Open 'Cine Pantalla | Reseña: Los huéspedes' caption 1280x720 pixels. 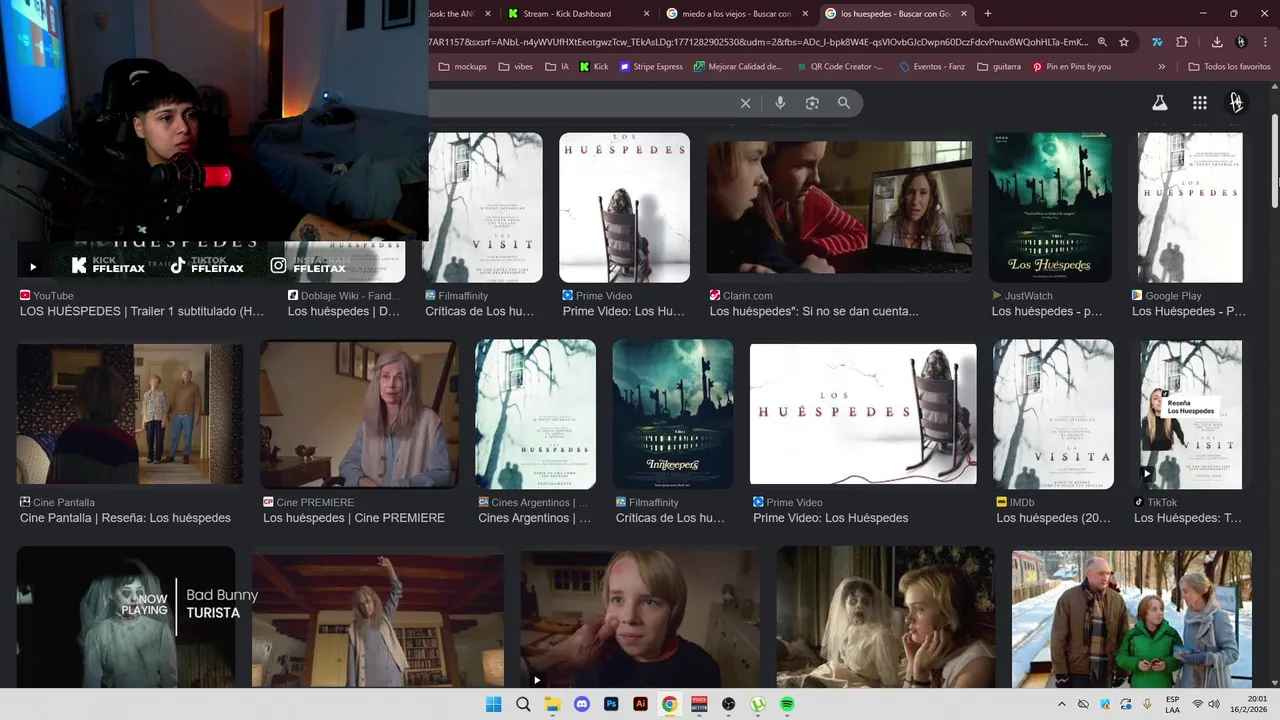(125, 518)
